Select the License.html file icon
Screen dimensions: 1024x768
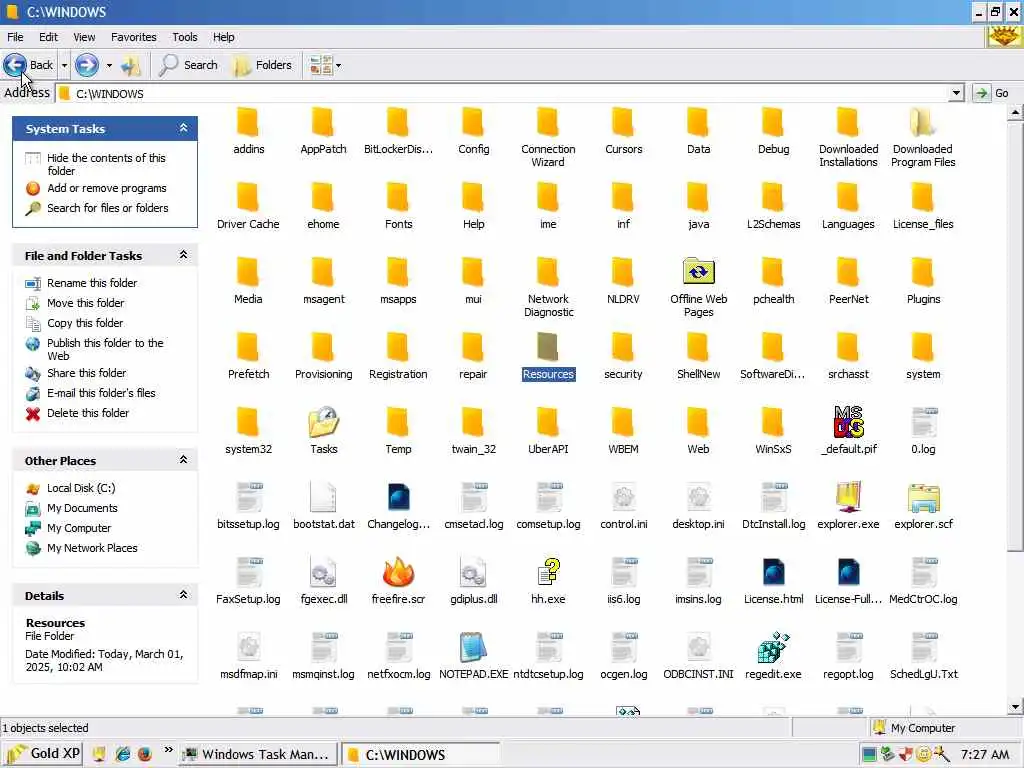pyautogui.click(x=773, y=571)
